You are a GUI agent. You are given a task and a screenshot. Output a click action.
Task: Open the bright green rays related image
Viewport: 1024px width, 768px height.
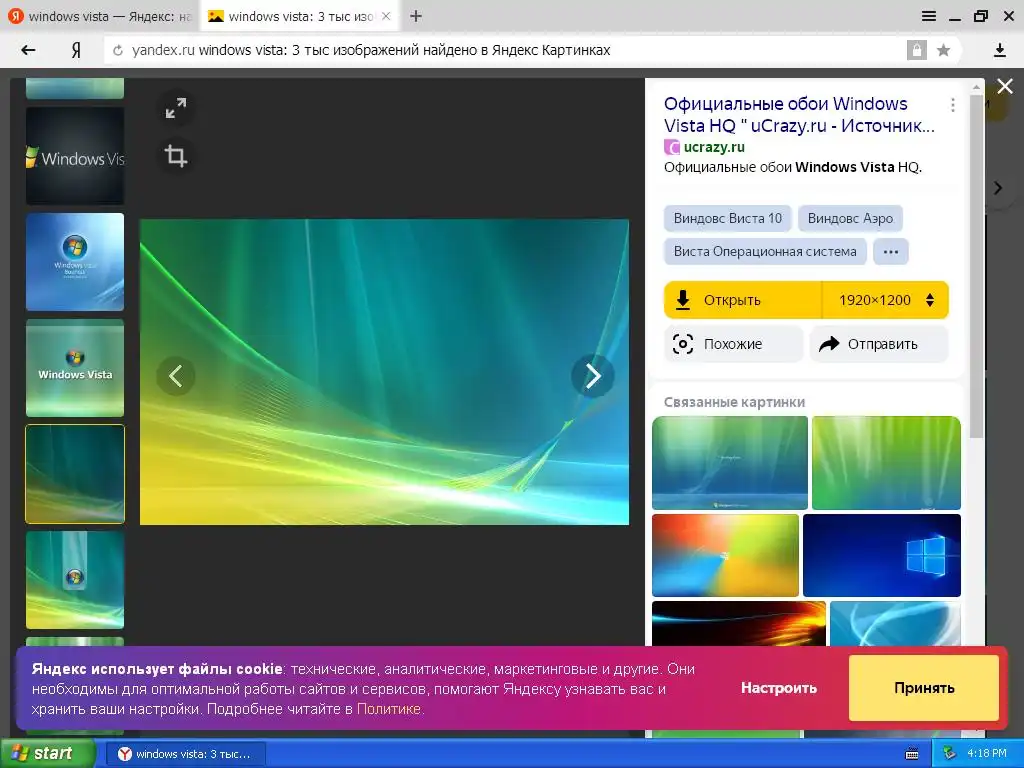point(886,462)
